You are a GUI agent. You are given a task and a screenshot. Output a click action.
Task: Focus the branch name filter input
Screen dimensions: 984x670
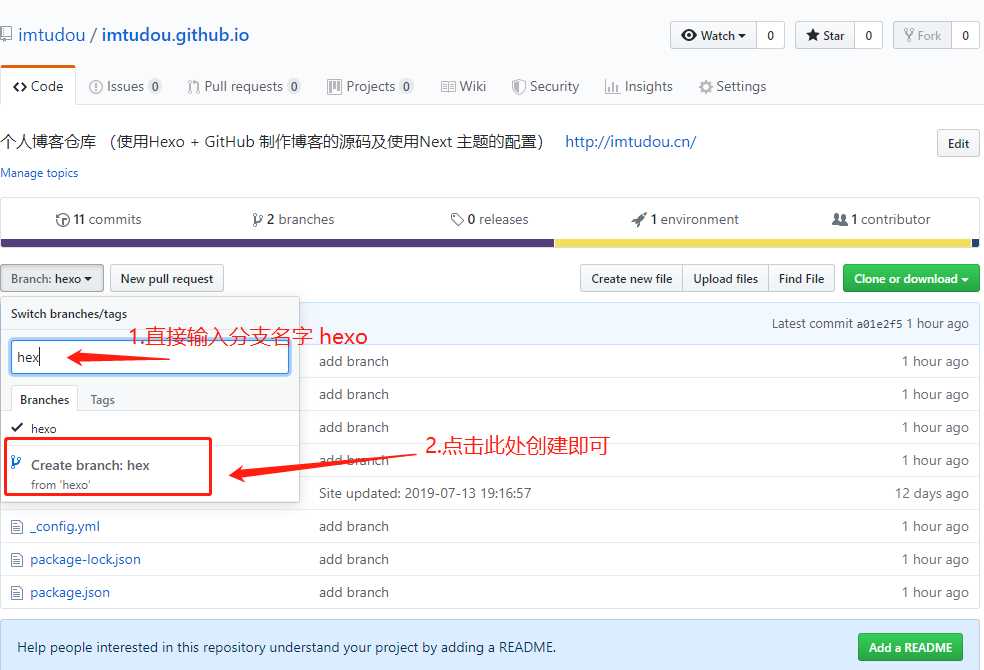(x=149, y=358)
